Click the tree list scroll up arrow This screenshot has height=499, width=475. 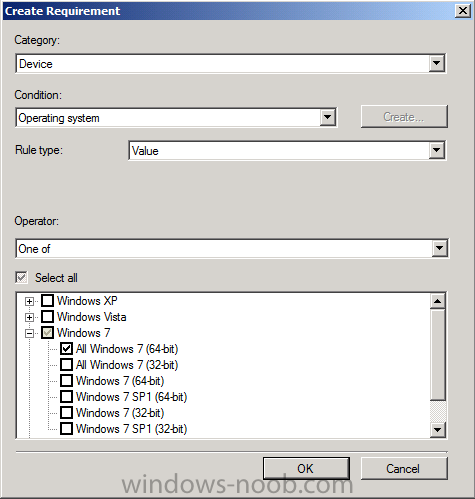[437, 301]
